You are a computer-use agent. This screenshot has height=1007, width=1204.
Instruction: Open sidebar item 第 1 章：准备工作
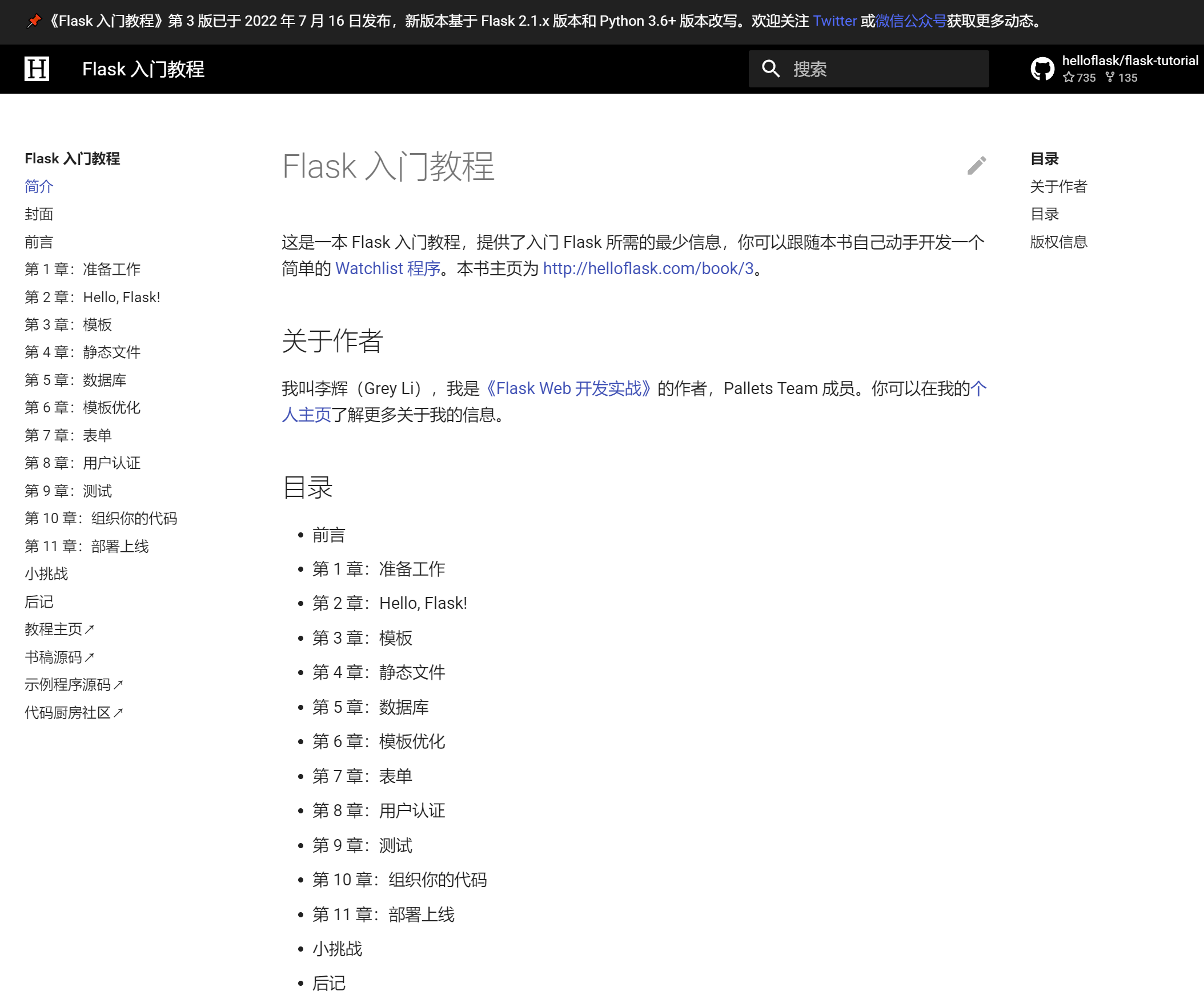click(x=83, y=270)
